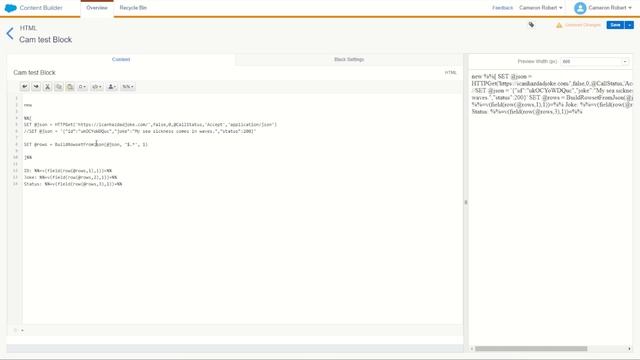Screen dimensions: 640x360
Task: Click the SET @json HTTPGet code line
Action: [150, 124]
